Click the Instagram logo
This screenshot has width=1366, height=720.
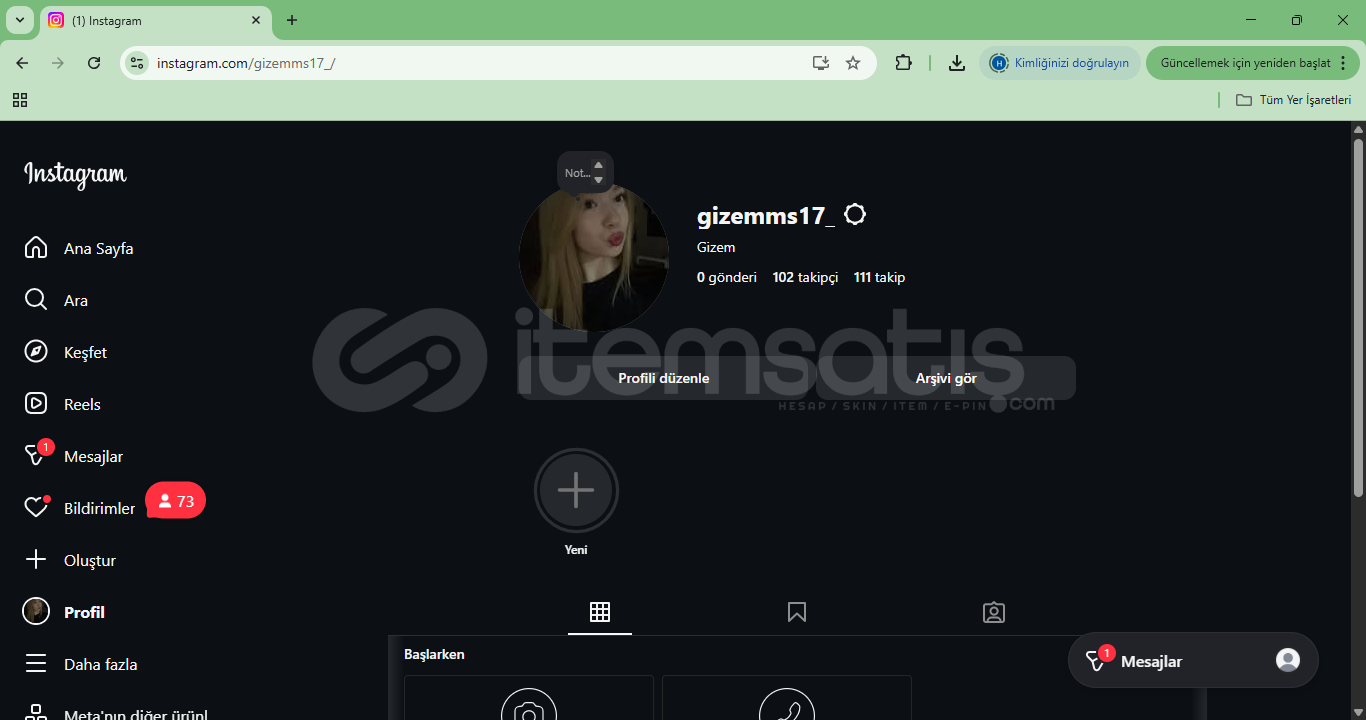(x=76, y=175)
